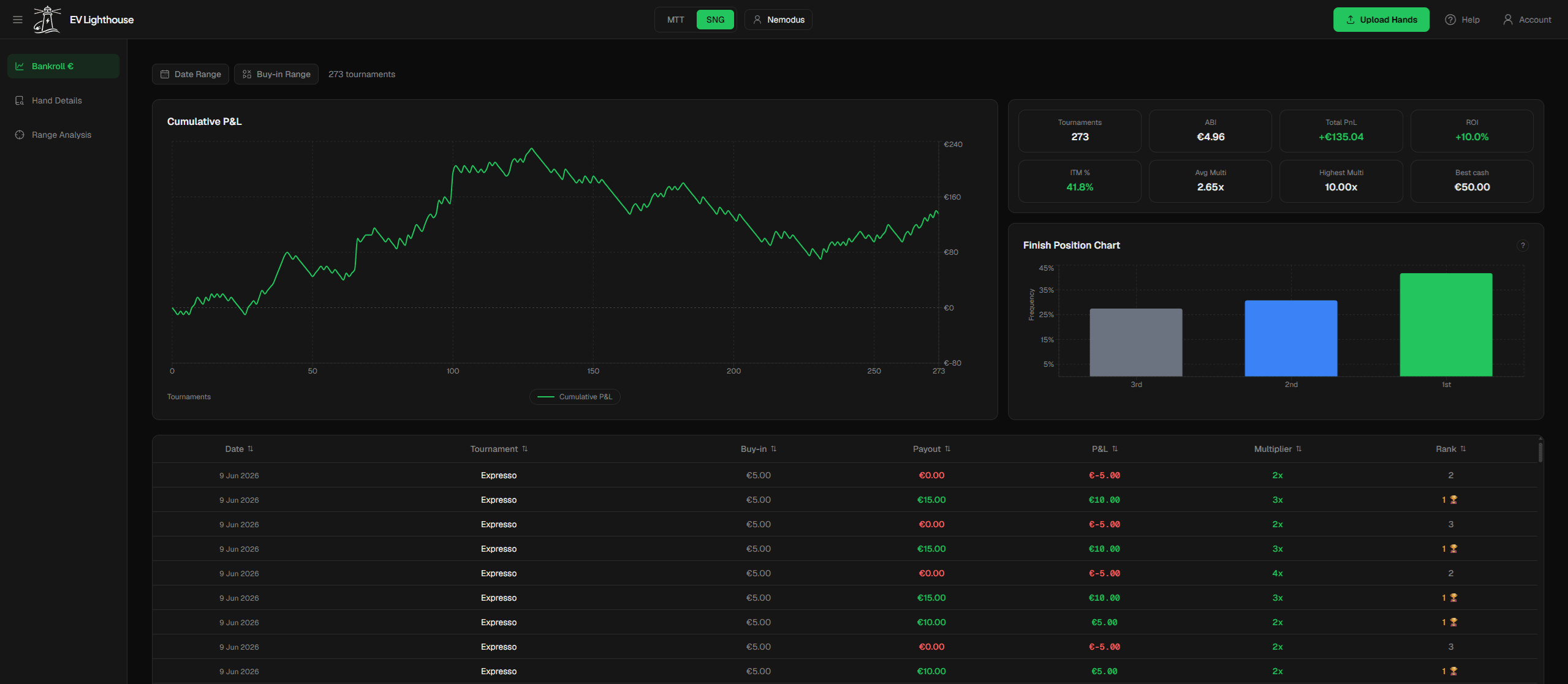The image size is (1568, 684).
Task: Open the Bankroll € page
Action: [x=63, y=66]
